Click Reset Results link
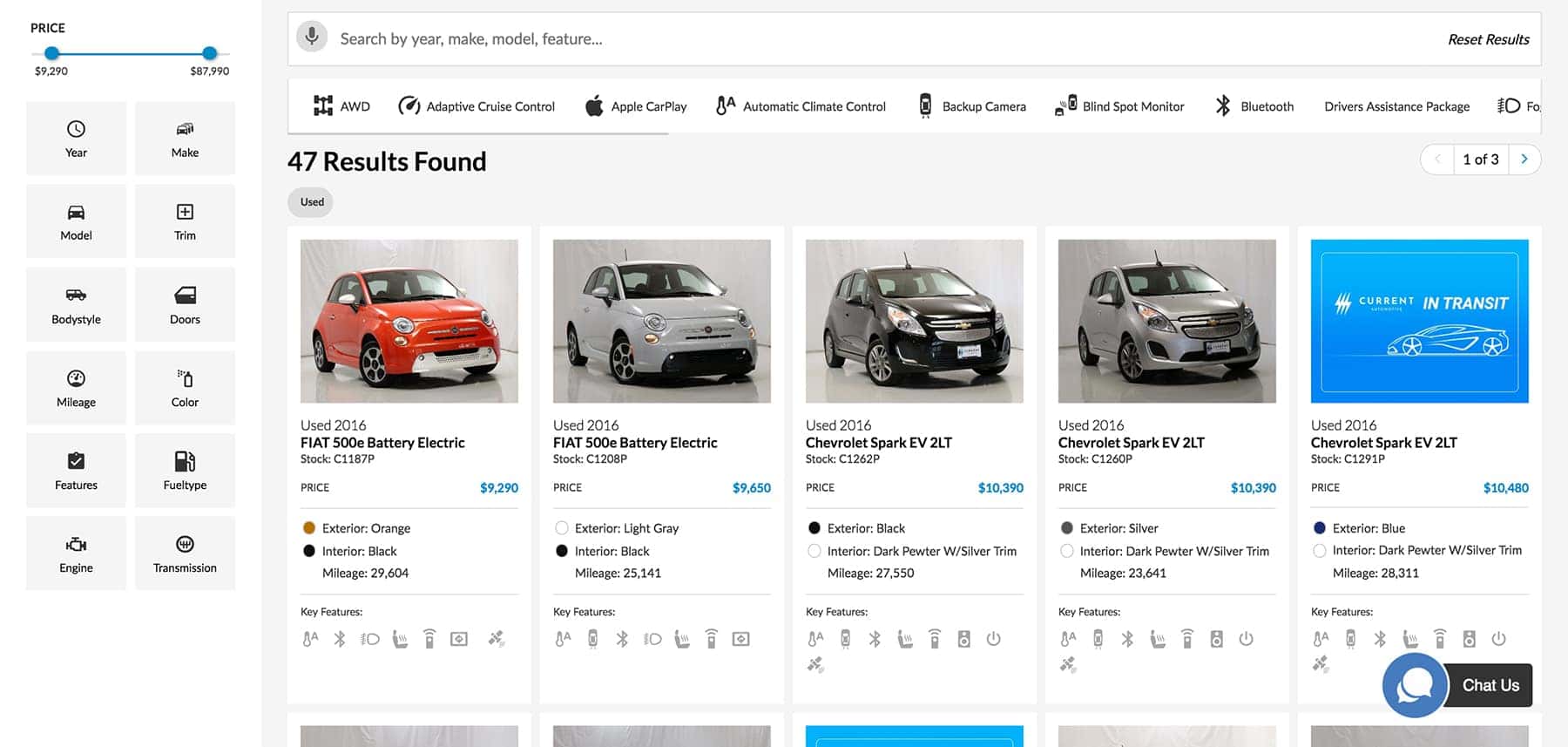The height and width of the screenshot is (747, 1568). [1488, 39]
